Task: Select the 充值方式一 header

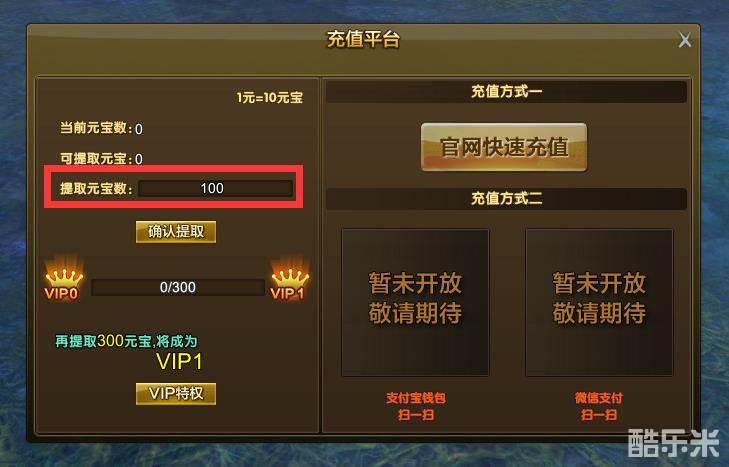Action: (x=506, y=92)
